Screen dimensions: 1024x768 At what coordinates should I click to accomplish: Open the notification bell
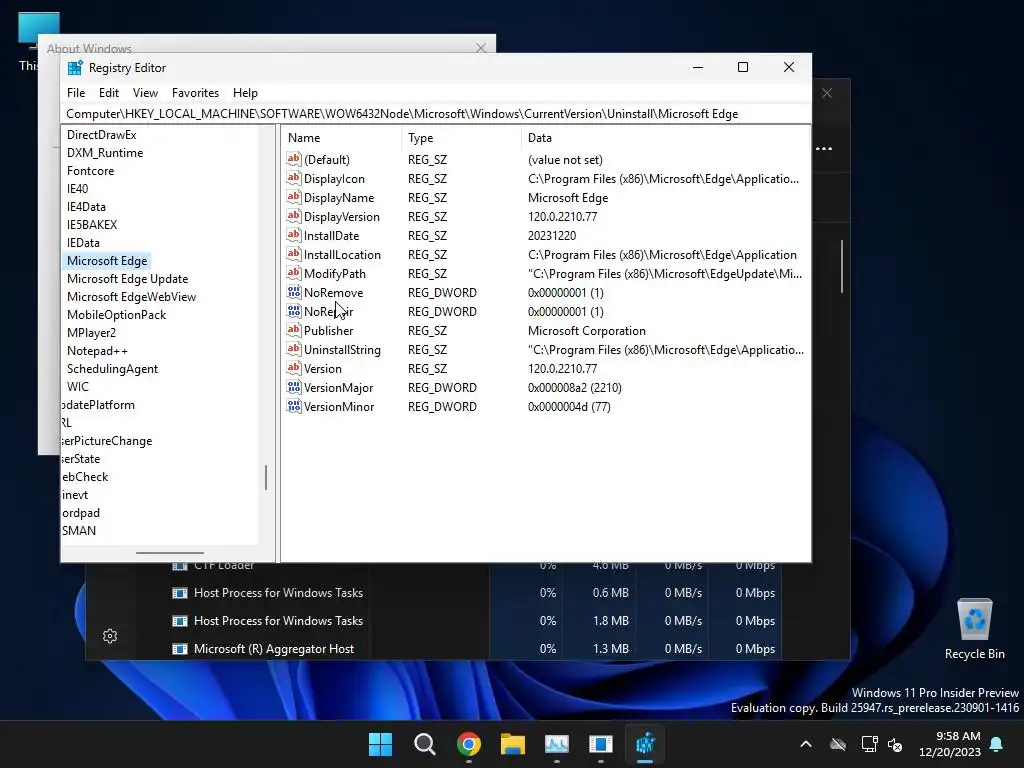pos(997,744)
